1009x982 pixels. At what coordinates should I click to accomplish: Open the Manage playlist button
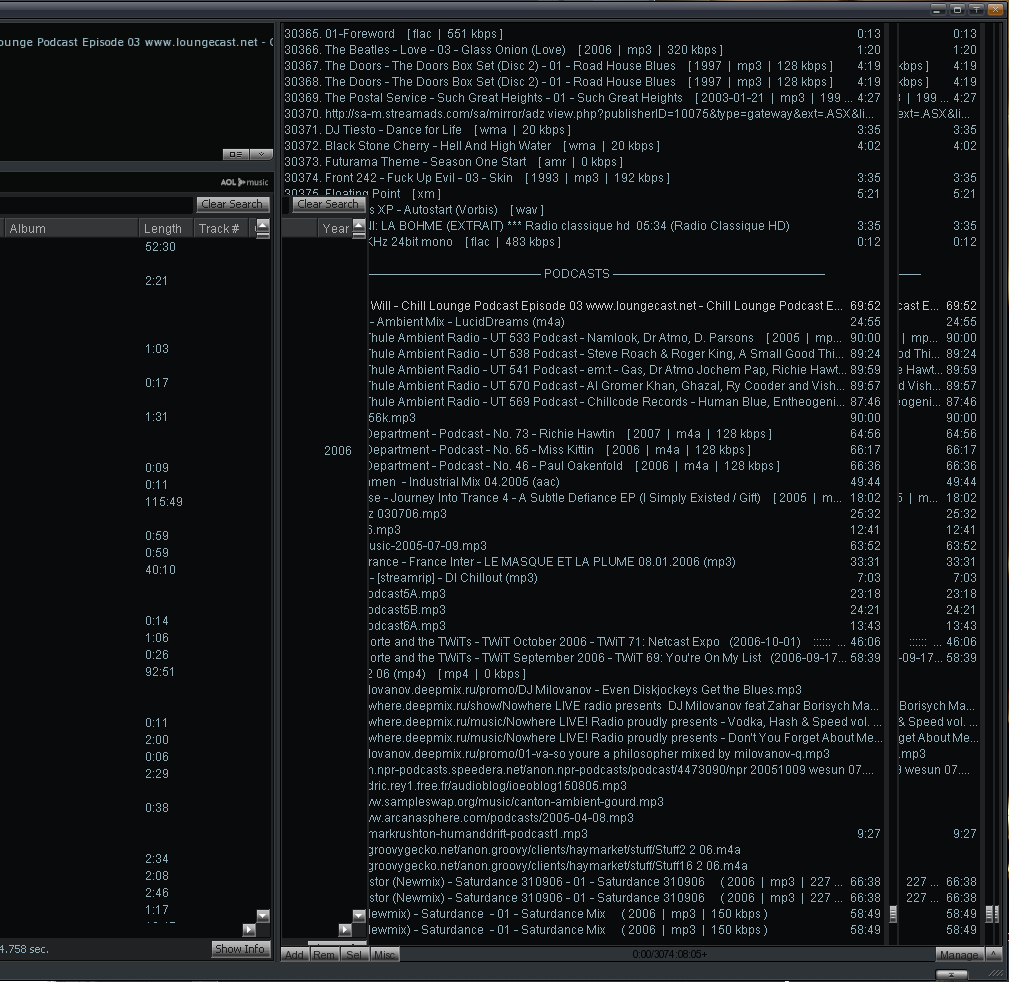[x=959, y=955]
